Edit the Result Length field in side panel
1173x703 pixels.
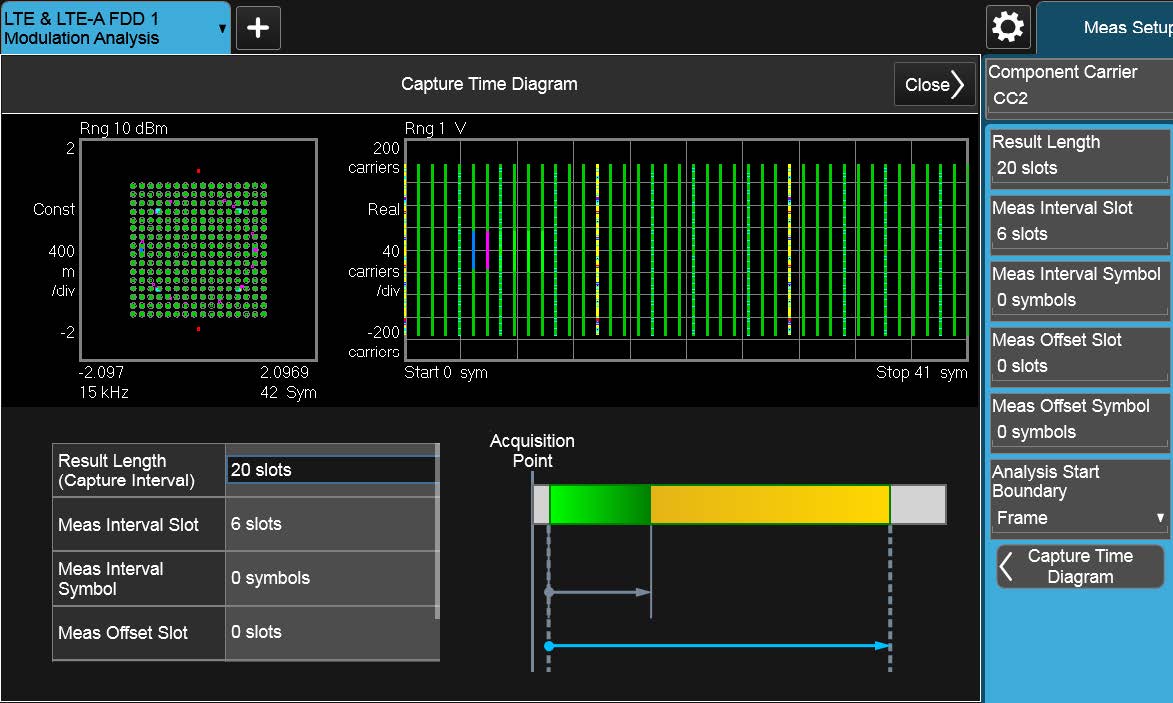1078,168
